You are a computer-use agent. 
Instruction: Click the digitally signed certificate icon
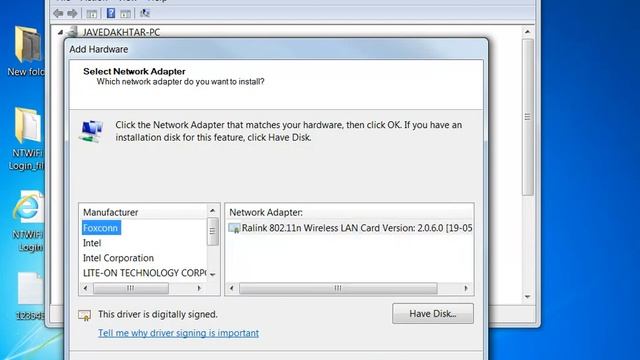click(x=84, y=315)
